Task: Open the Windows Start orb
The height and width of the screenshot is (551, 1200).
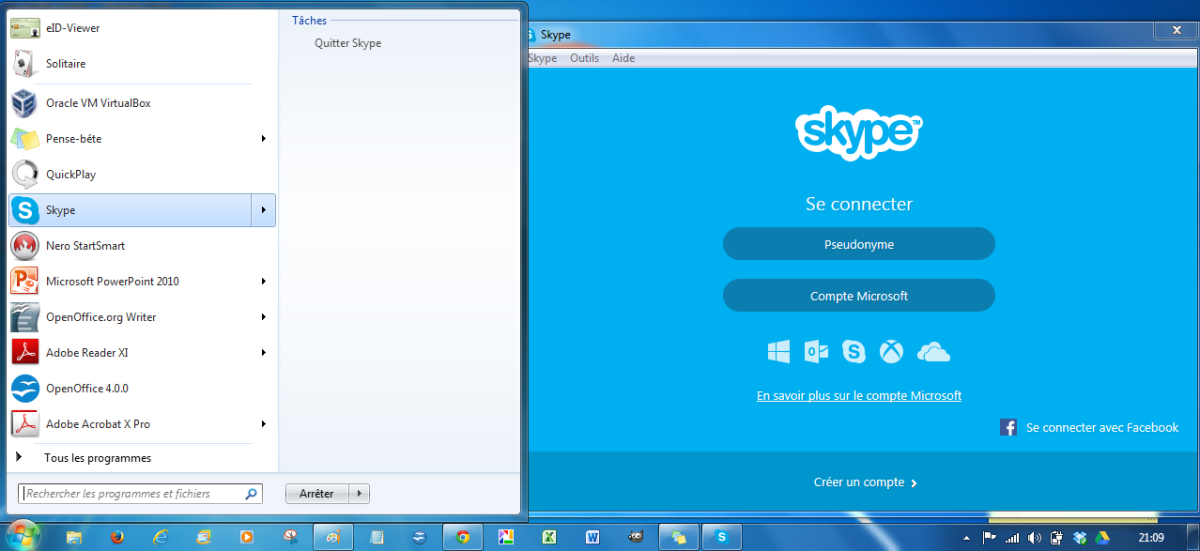Action: click(22, 534)
